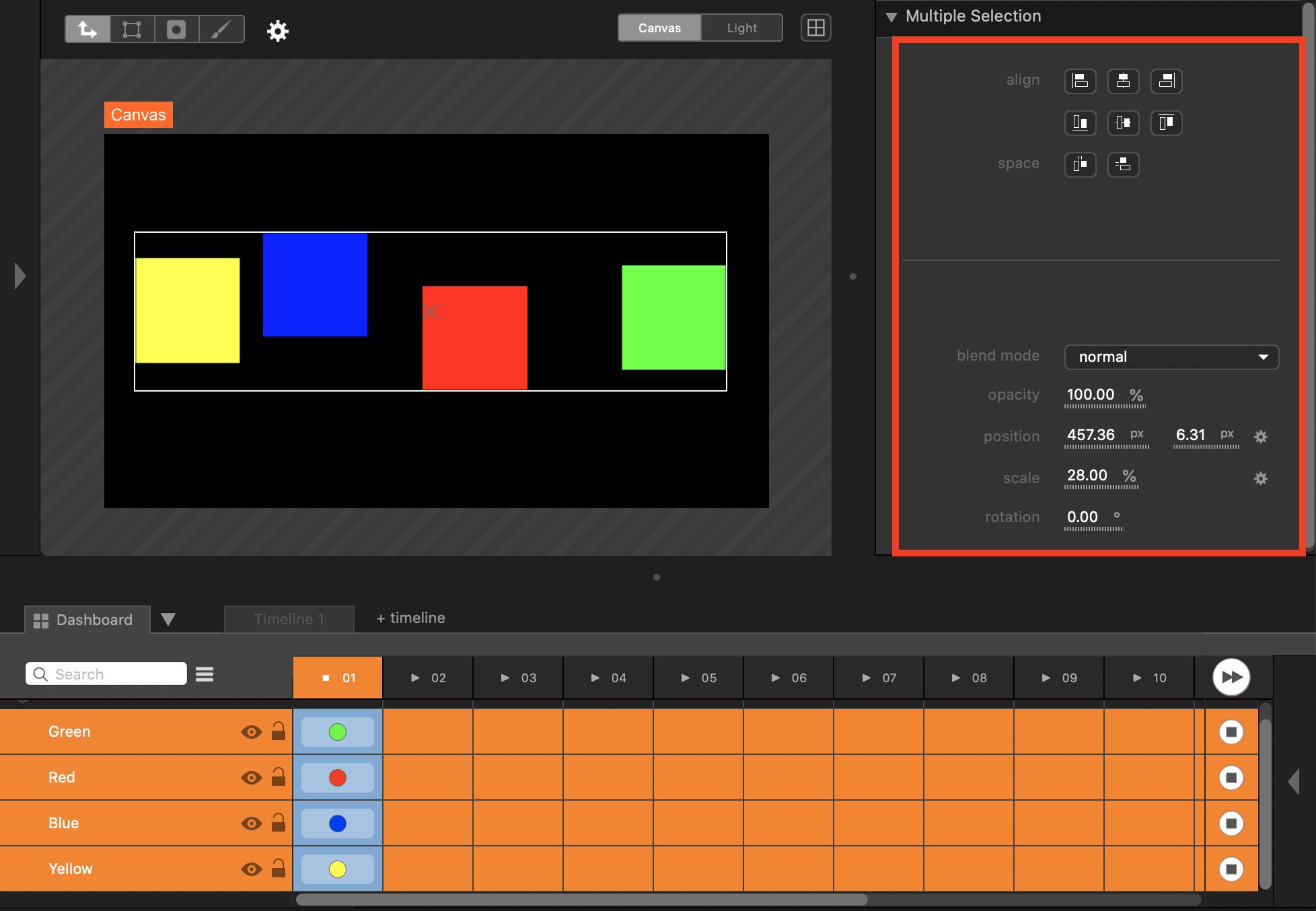Screen dimensions: 1316x911
Task: Open canvas settings gear icon
Action: point(277,31)
